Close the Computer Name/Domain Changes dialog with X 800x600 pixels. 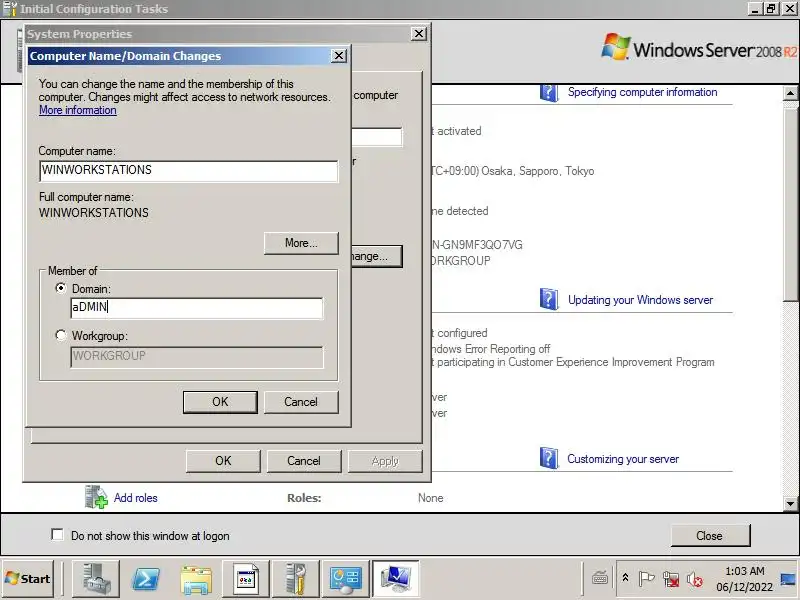[339, 56]
